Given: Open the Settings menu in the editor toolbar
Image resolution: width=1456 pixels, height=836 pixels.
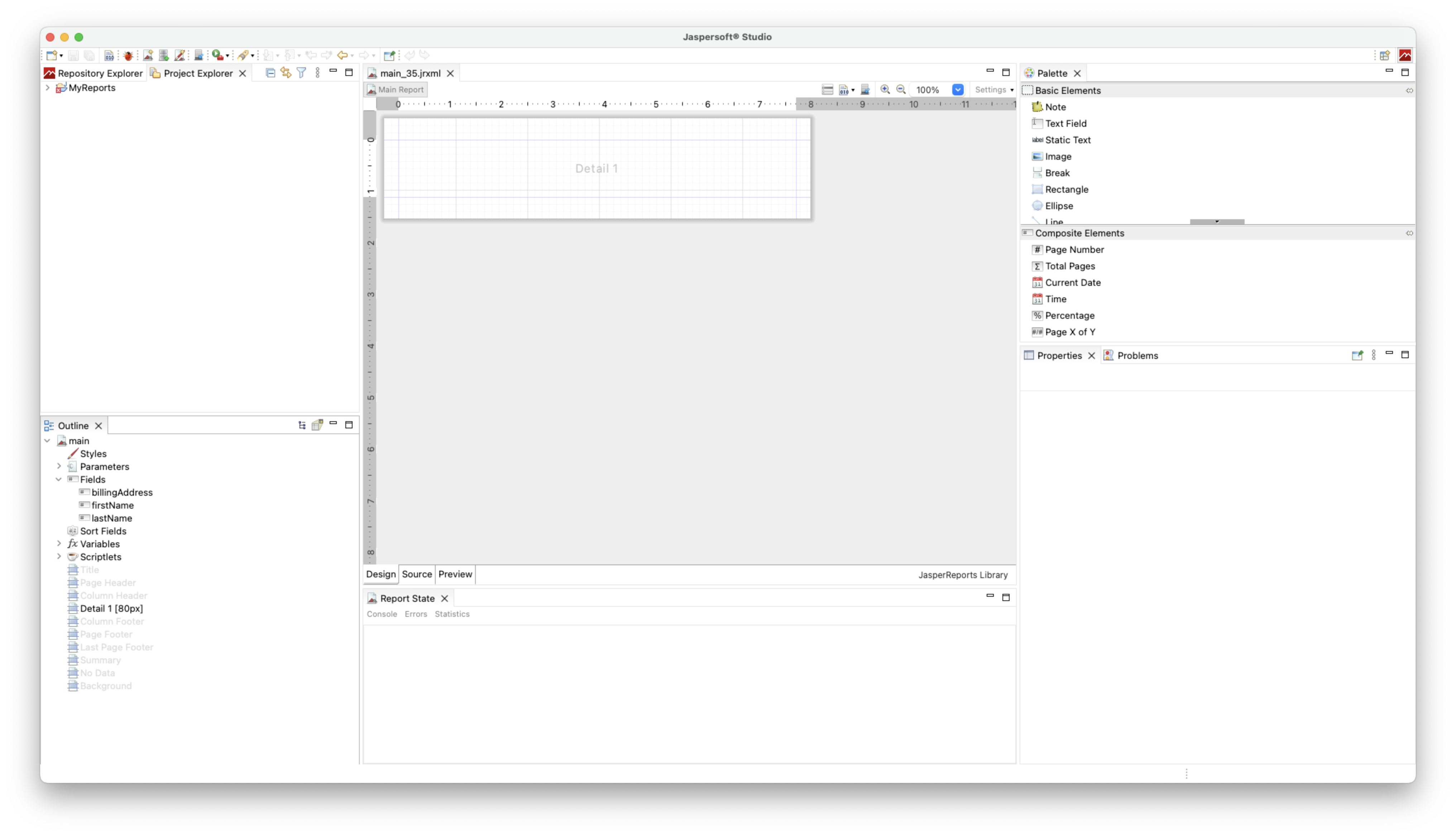Looking at the screenshot, I should 994,90.
